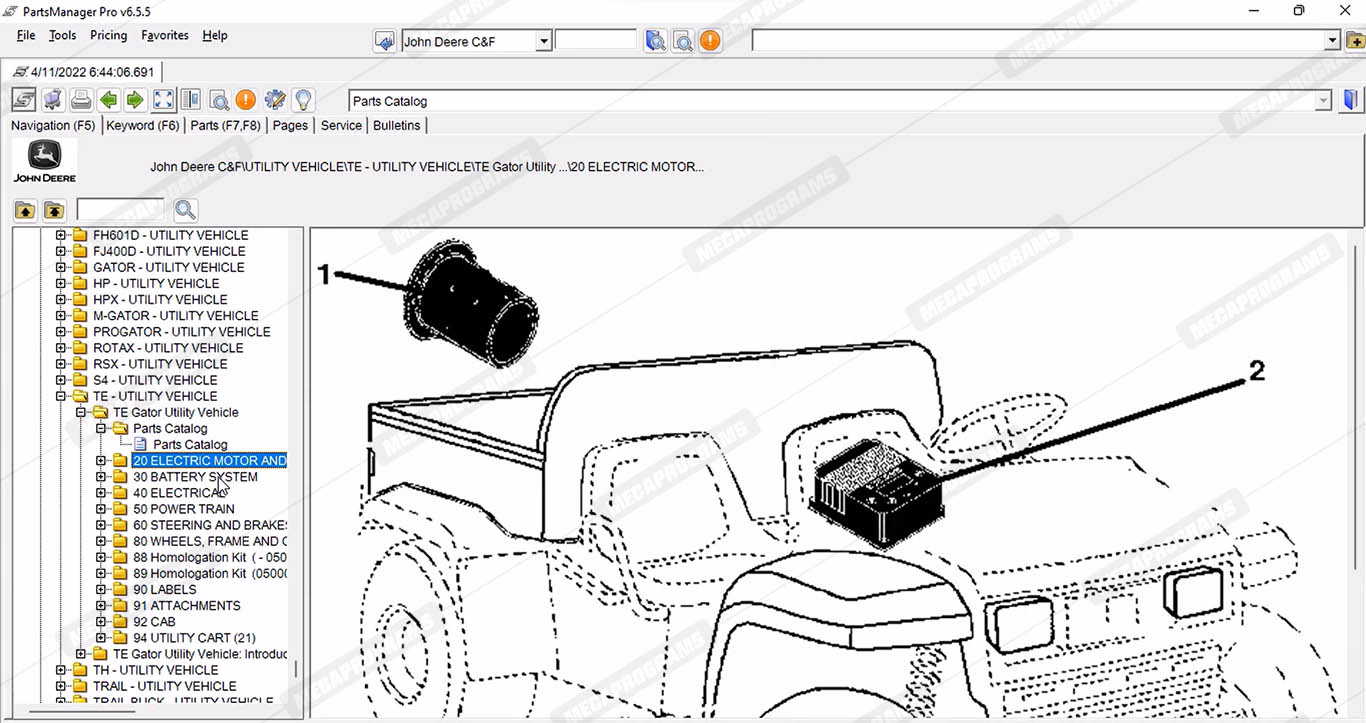Select the Navigation (F5) tab
Viewport: 1366px width, 723px height.
coord(53,125)
